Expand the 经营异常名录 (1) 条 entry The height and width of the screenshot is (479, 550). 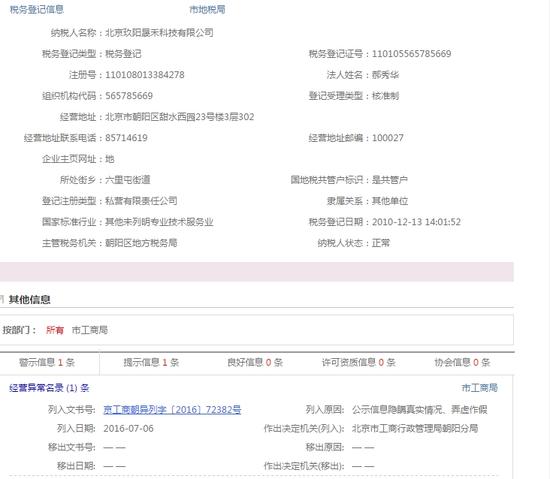pyautogui.click(x=49, y=388)
